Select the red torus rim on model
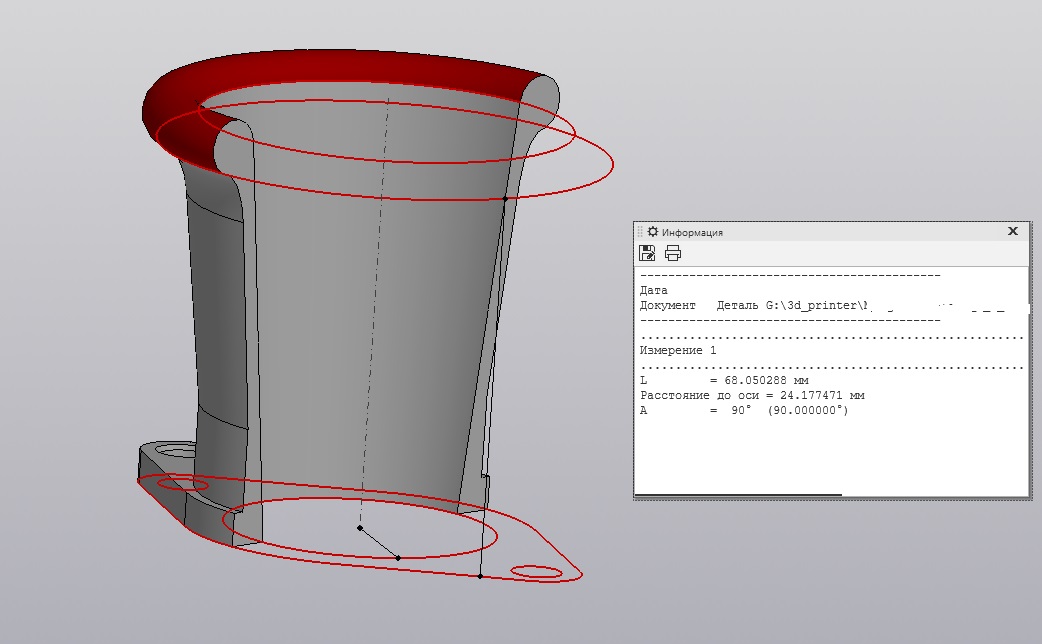Screen dimensions: 1042x644 pos(332,68)
